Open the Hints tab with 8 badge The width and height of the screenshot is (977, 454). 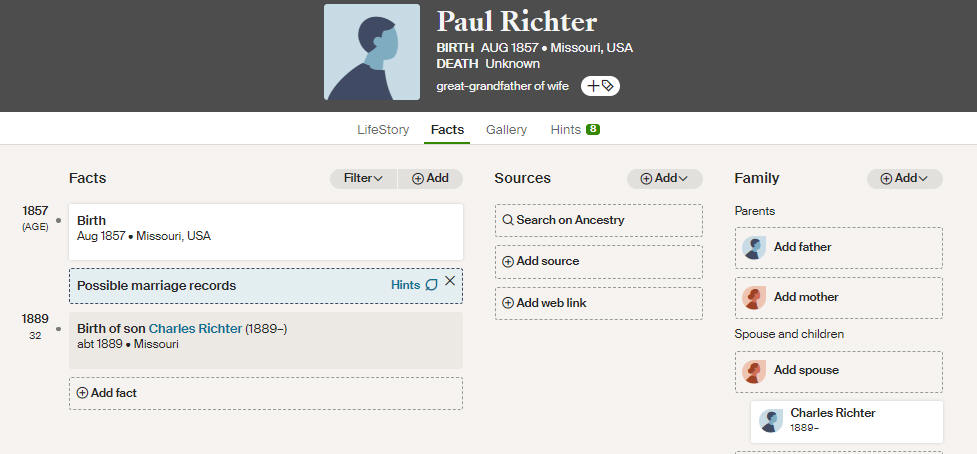(575, 130)
